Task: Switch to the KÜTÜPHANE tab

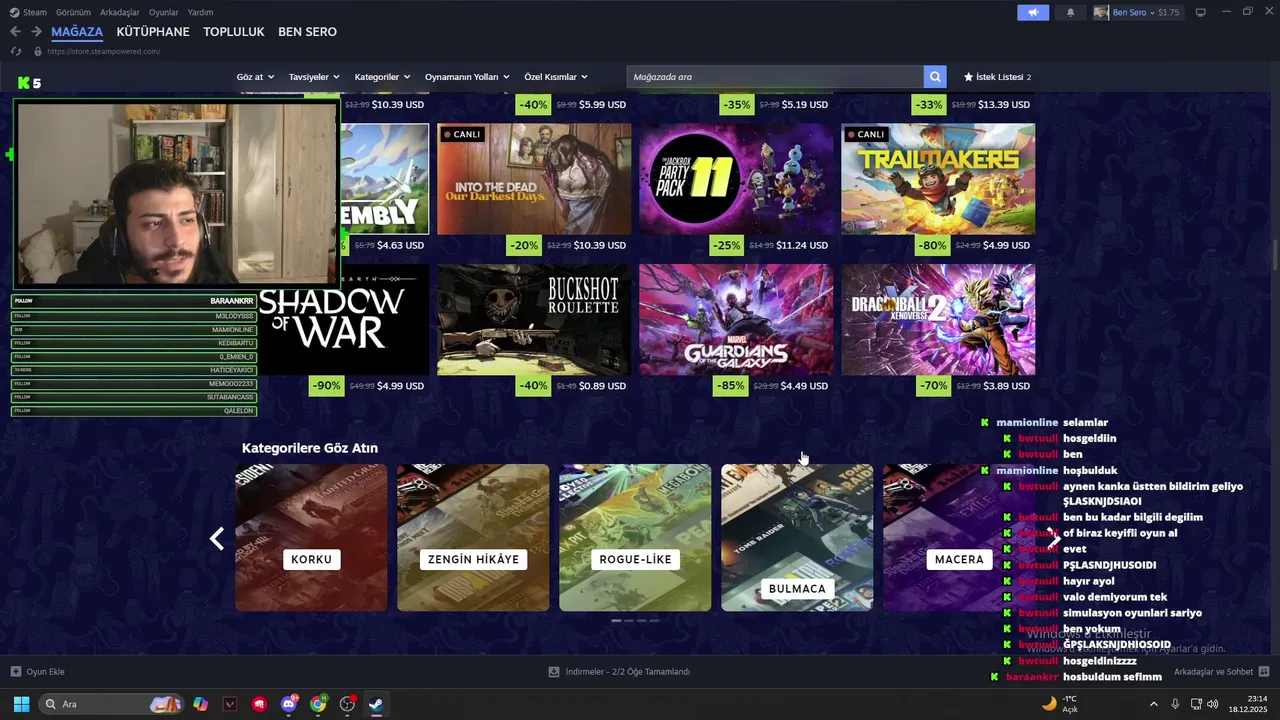Action: [x=153, y=32]
